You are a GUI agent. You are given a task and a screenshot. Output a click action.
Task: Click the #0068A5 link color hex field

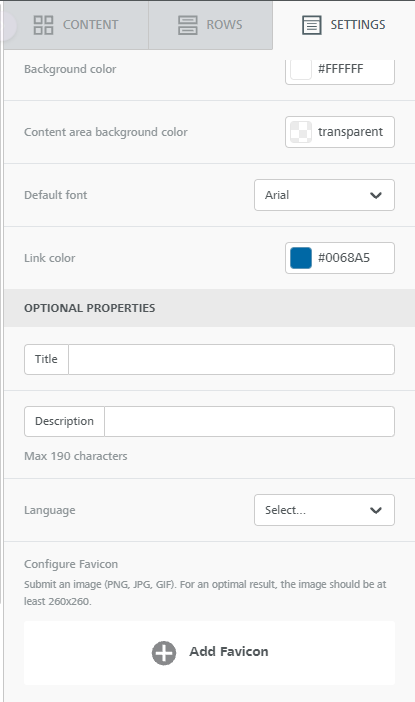point(340,258)
